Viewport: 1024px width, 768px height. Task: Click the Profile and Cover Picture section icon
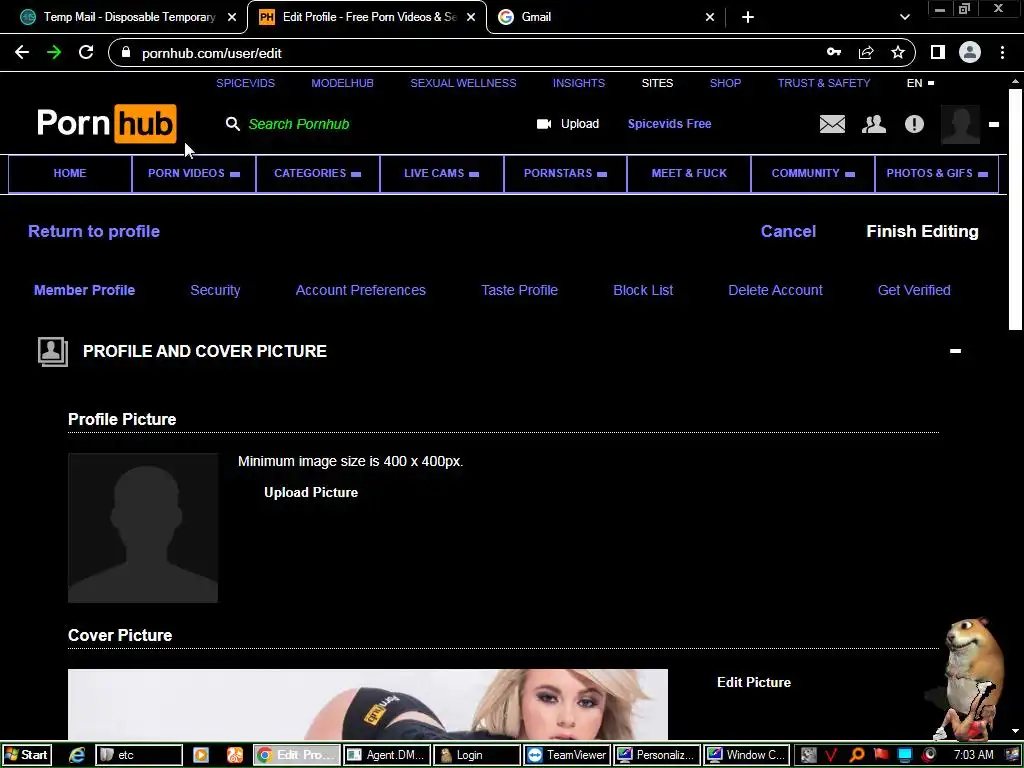[53, 351]
